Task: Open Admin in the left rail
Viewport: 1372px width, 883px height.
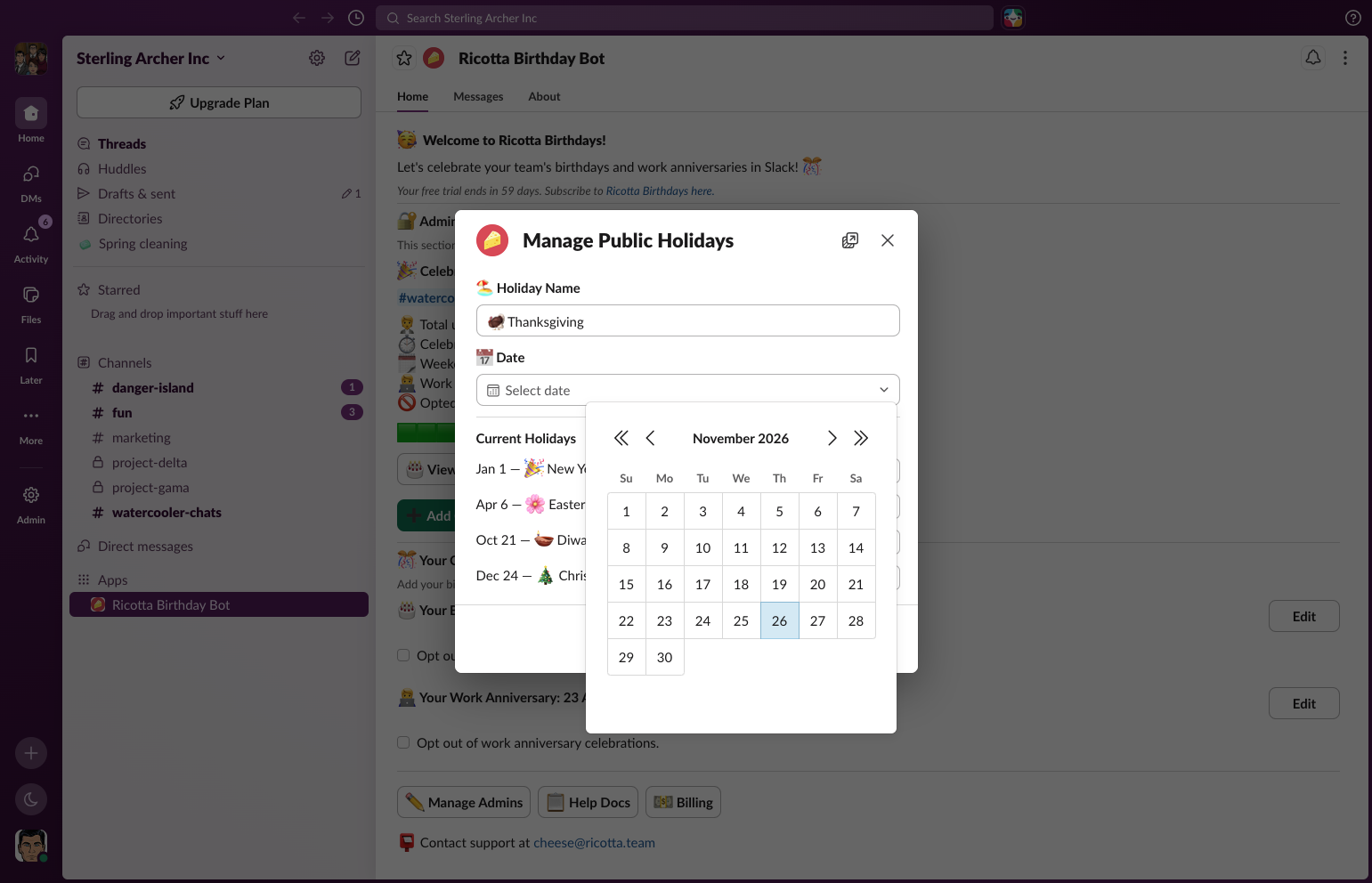Action: click(x=31, y=504)
